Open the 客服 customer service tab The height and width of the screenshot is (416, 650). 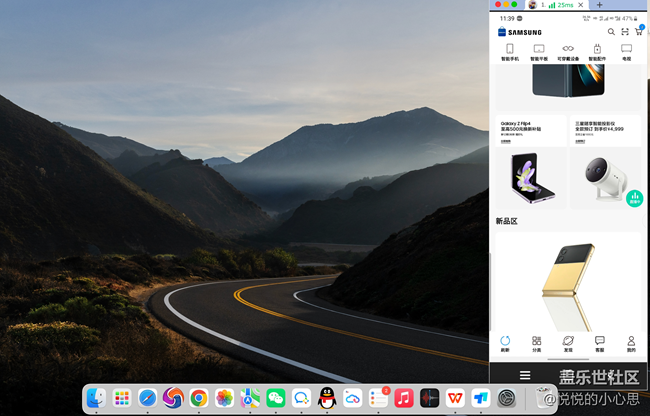[x=599, y=343]
